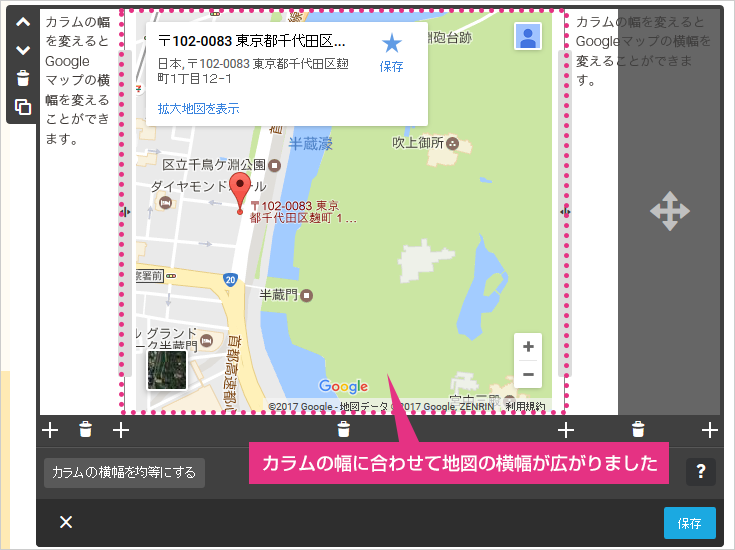Click the 半蔵門 station marker
The width and height of the screenshot is (735, 550).
click(307, 295)
